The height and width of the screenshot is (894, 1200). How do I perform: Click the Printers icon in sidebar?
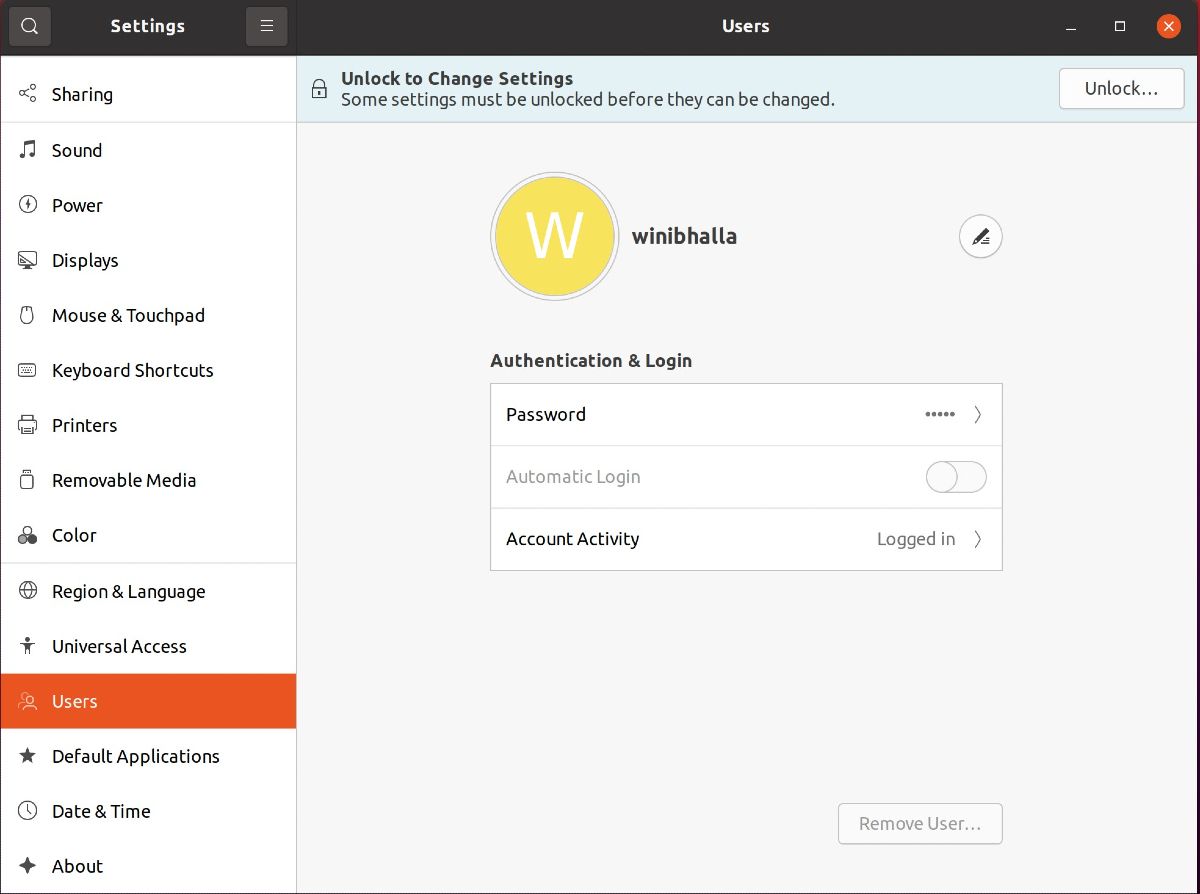tap(28, 425)
